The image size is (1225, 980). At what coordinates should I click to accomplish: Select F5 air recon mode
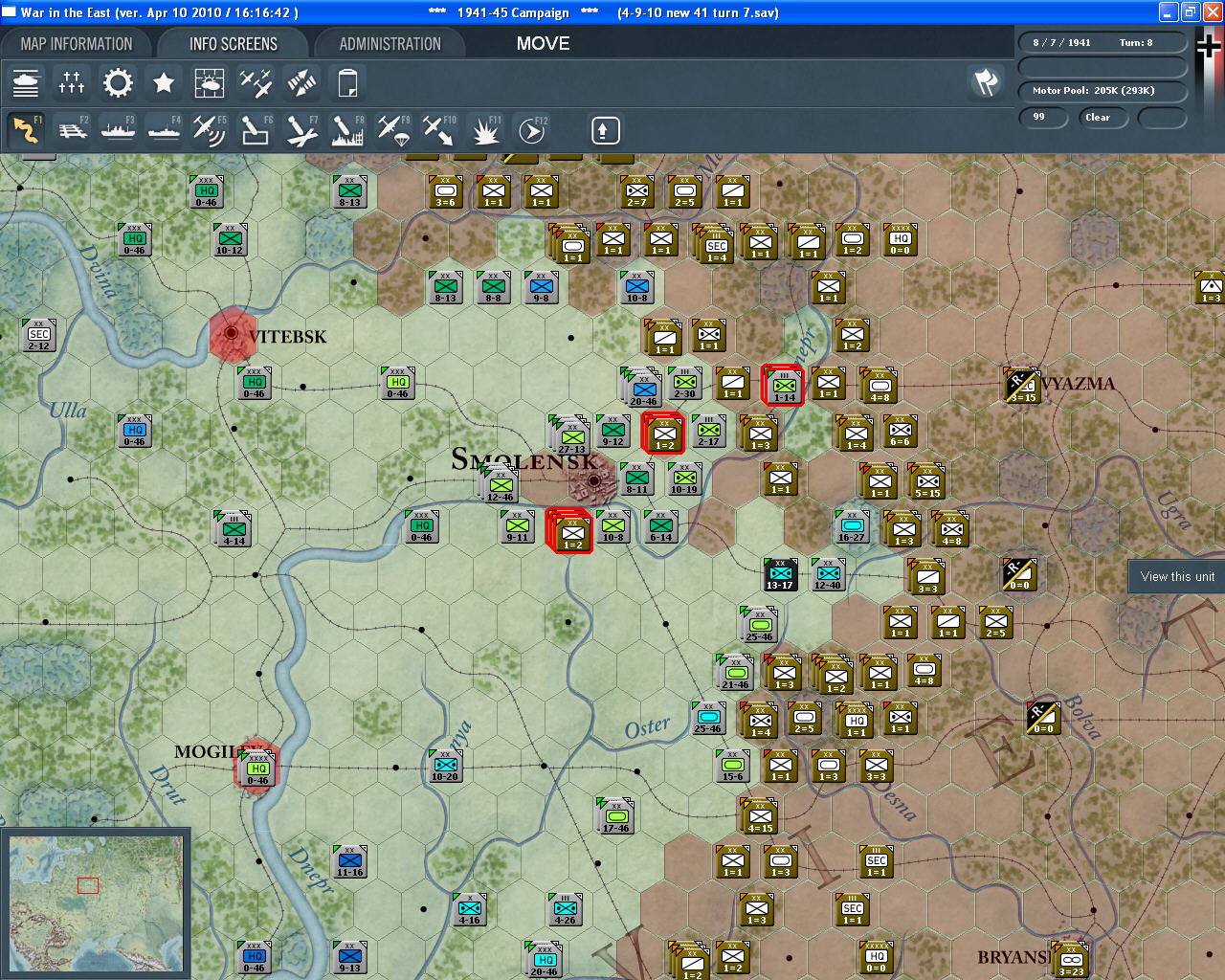210,130
